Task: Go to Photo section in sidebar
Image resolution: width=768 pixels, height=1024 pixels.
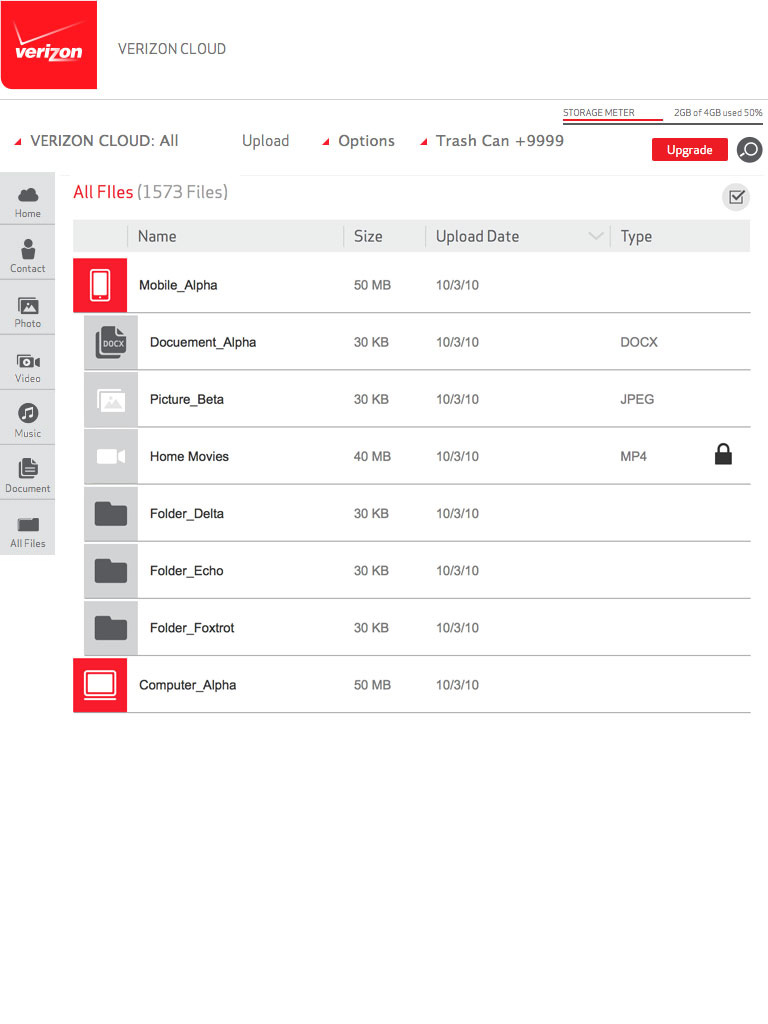Action: [x=28, y=311]
